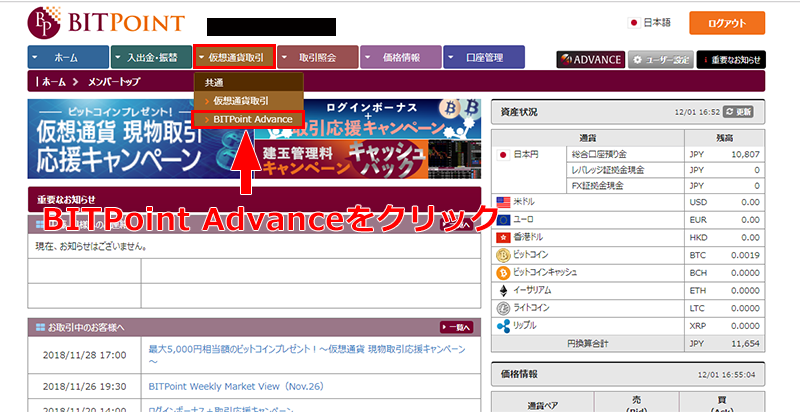Screen dimensions: 800x412
Task: Expand the 口座管理 menu
Action: click(x=484, y=57)
